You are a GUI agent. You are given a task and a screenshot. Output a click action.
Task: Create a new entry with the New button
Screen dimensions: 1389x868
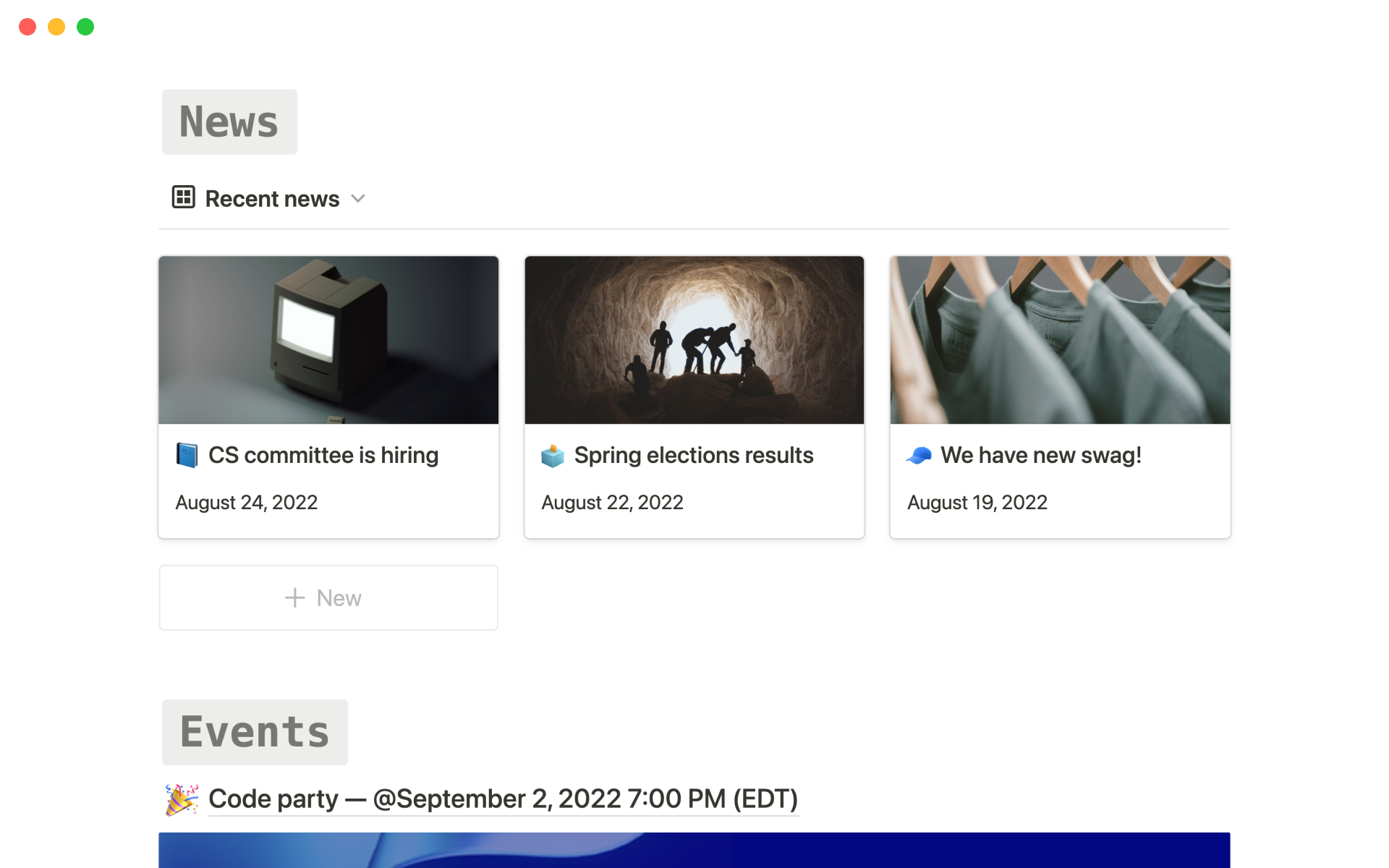328,597
